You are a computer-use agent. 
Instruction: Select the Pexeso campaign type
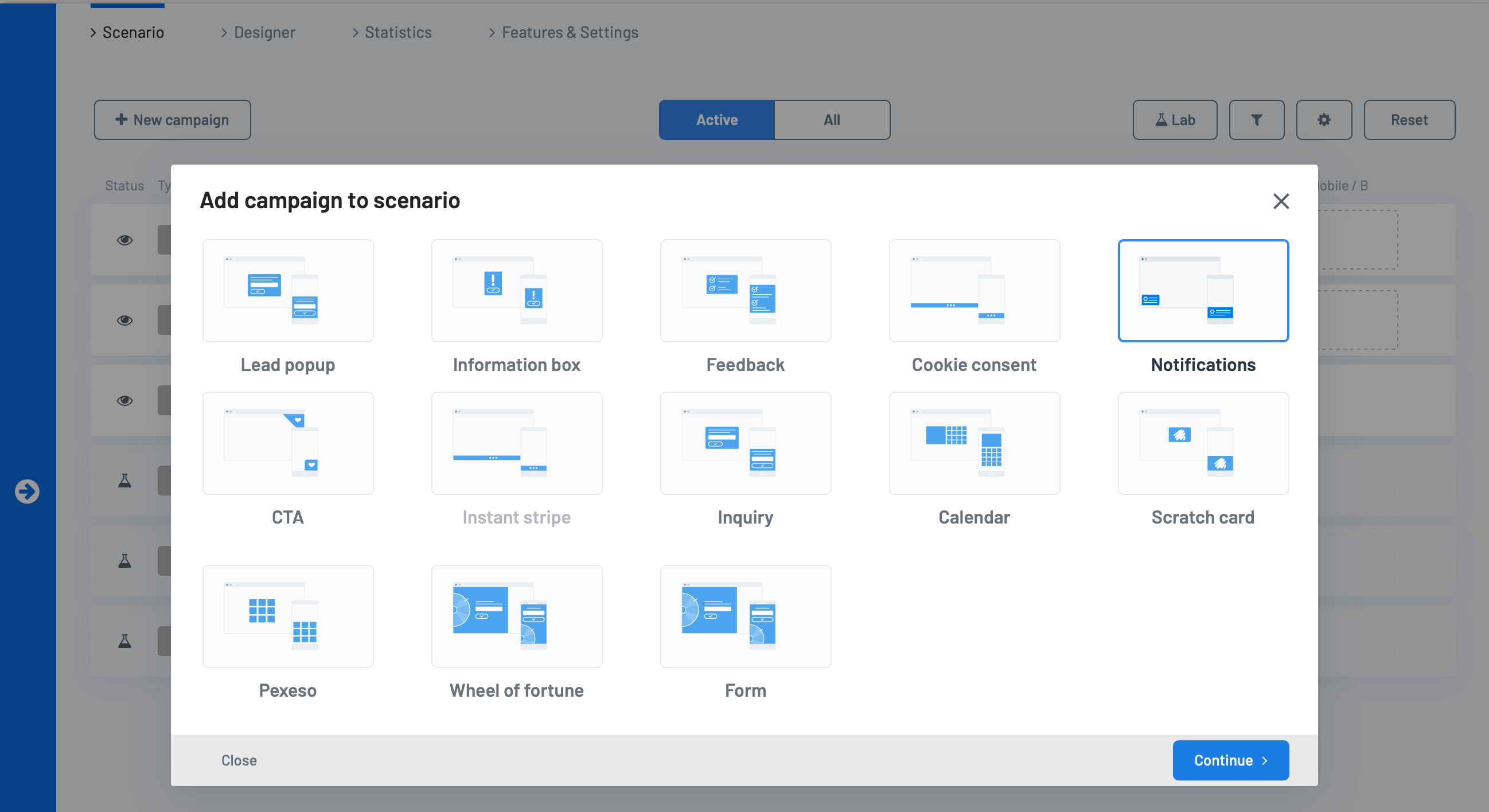tap(288, 616)
